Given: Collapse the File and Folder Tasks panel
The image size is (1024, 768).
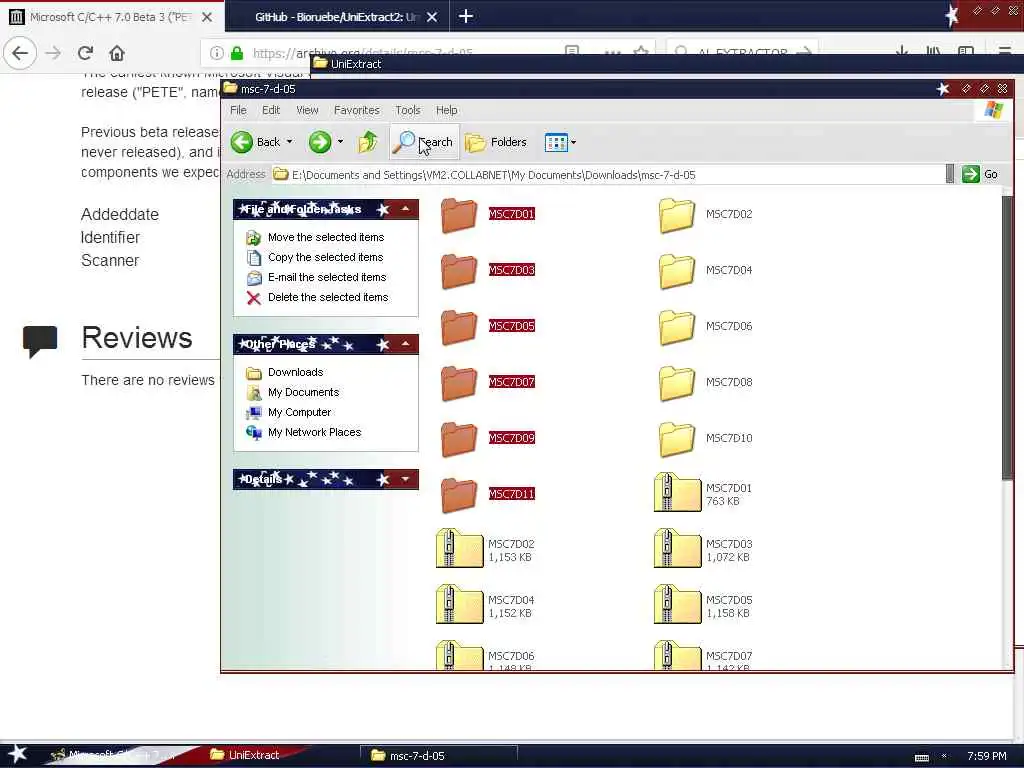Looking at the screenshot, I should click(x=406, y=209).
